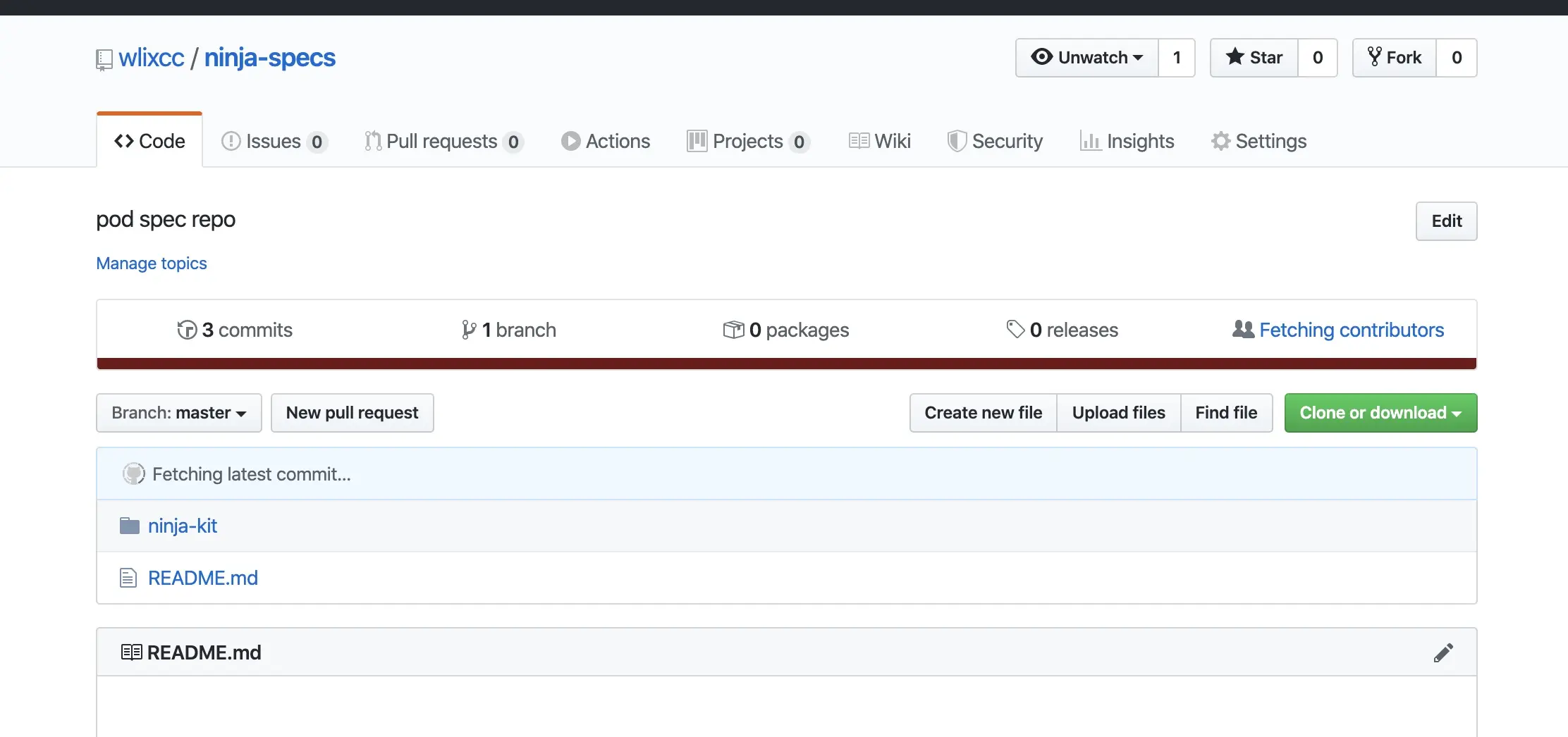Open the Wiki tab
The height and width of the screenshot is (737, 1568).
click(880, 141)
